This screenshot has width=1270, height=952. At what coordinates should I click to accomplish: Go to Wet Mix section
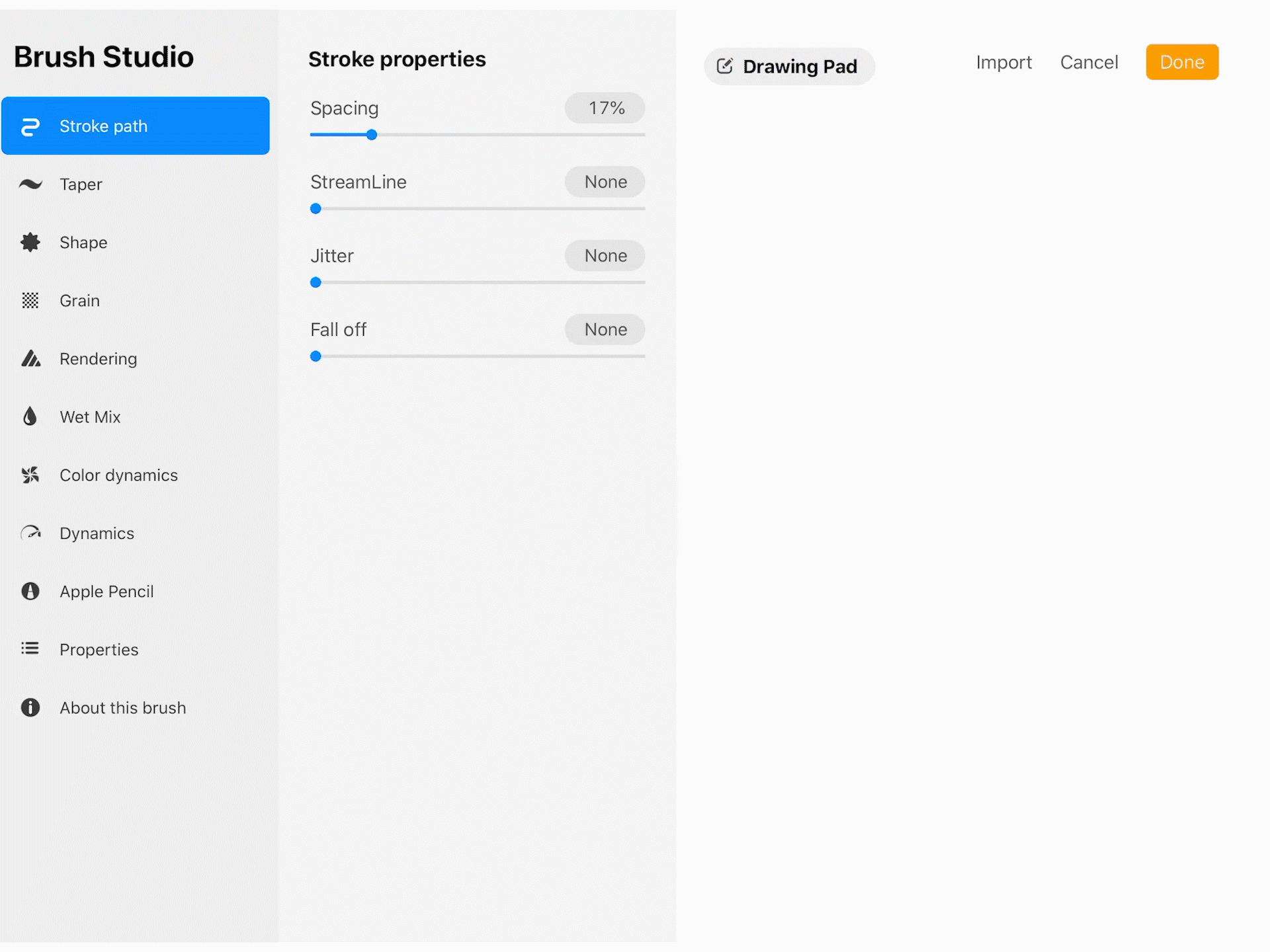click(x=136, y=416)
